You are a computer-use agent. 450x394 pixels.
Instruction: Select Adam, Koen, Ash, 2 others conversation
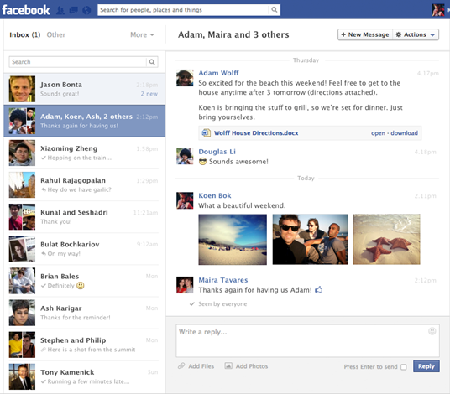coord(84,121)
